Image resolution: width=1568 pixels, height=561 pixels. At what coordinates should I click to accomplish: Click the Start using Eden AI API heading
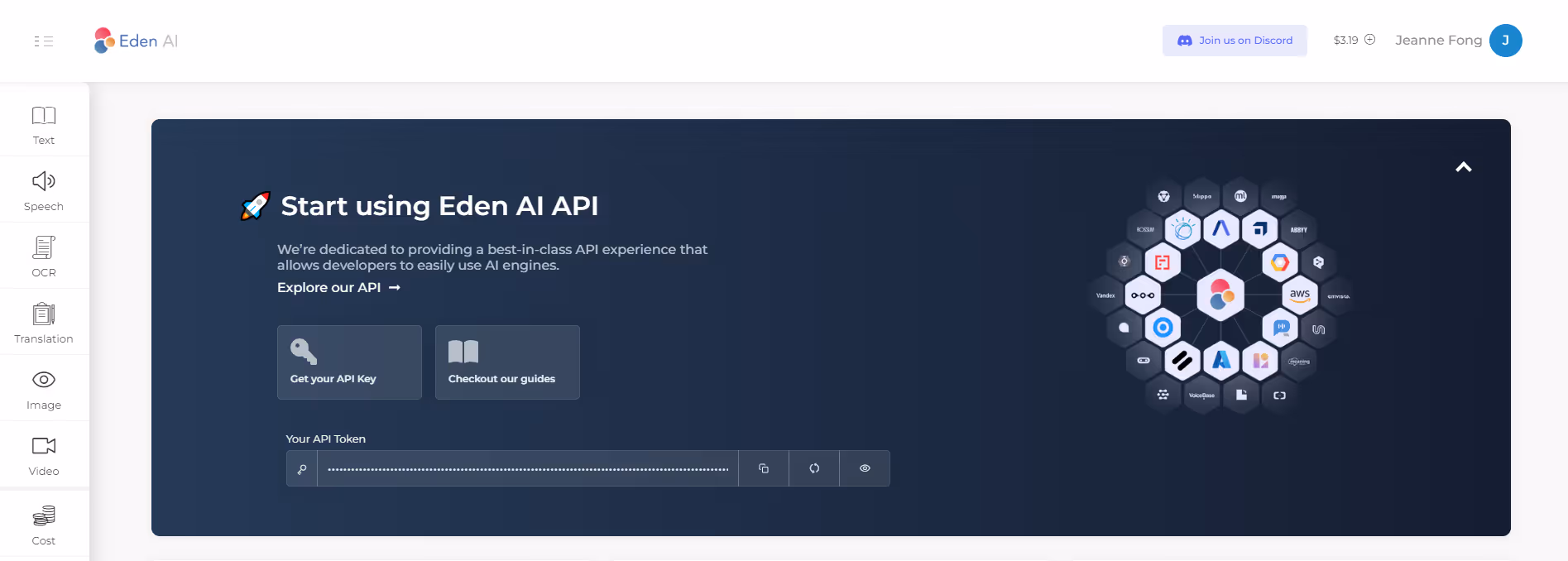tap(439, 206)
